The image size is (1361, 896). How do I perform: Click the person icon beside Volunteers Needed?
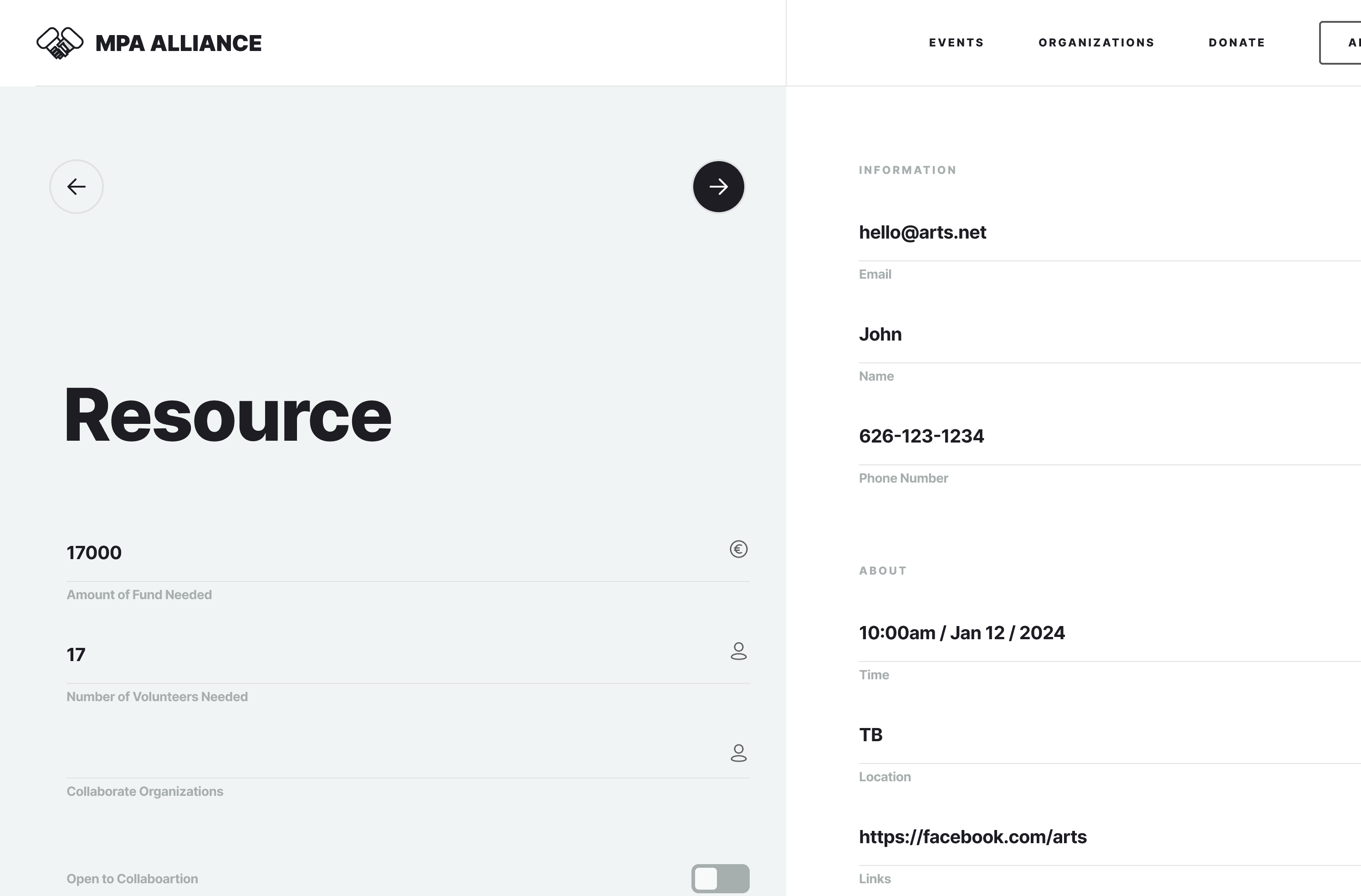[x=738, y=652]
